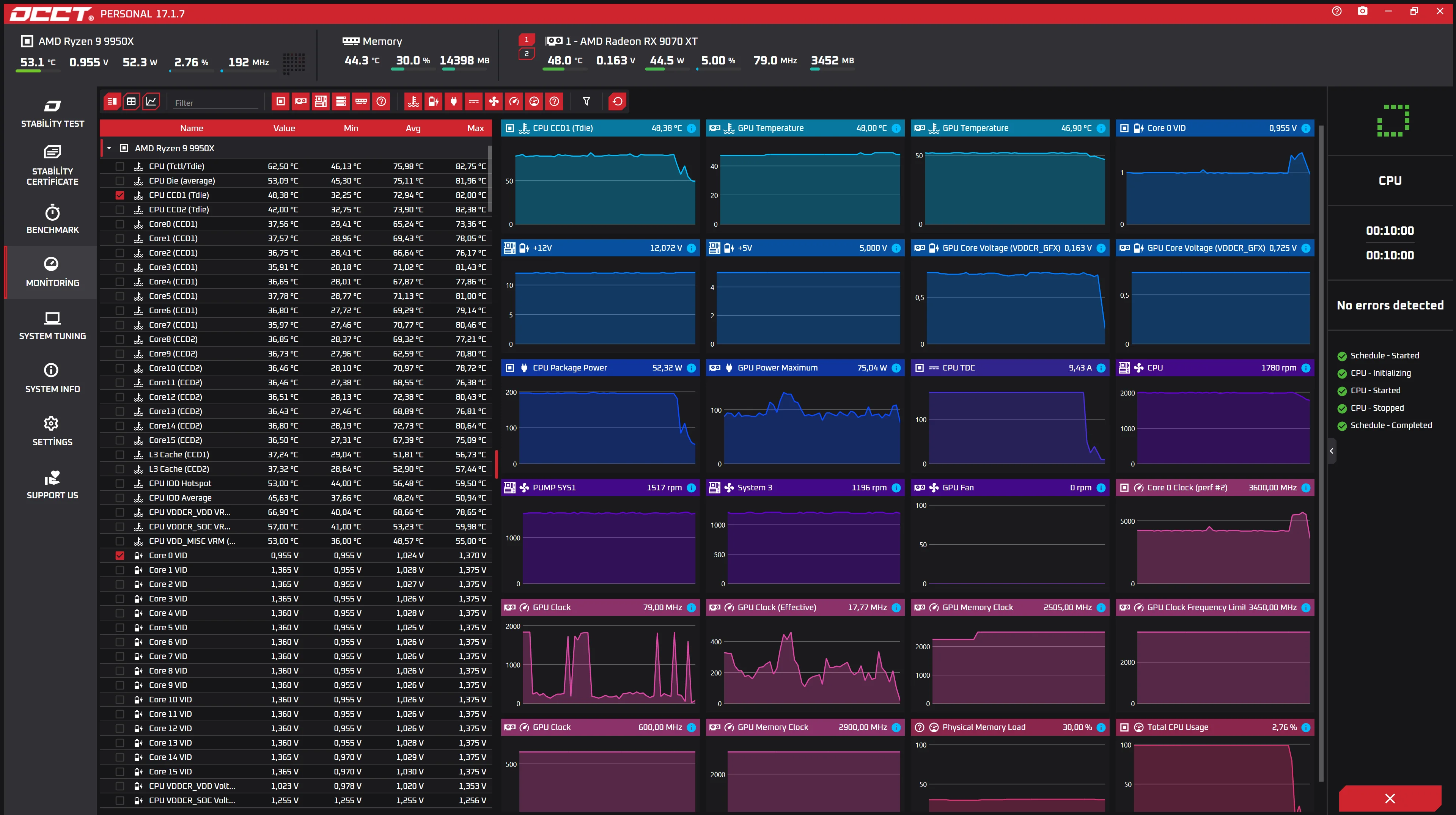Viewport: 1456px width, 815px height.
Task: Uncheck the CPU CCD1 (Tdie) checkbox
Action: pos(120,196)
